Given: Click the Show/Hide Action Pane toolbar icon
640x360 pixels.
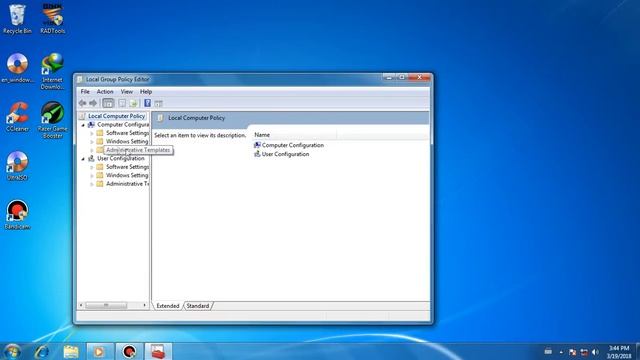Looking at the screenshot, I should click(x=158, y=103).
